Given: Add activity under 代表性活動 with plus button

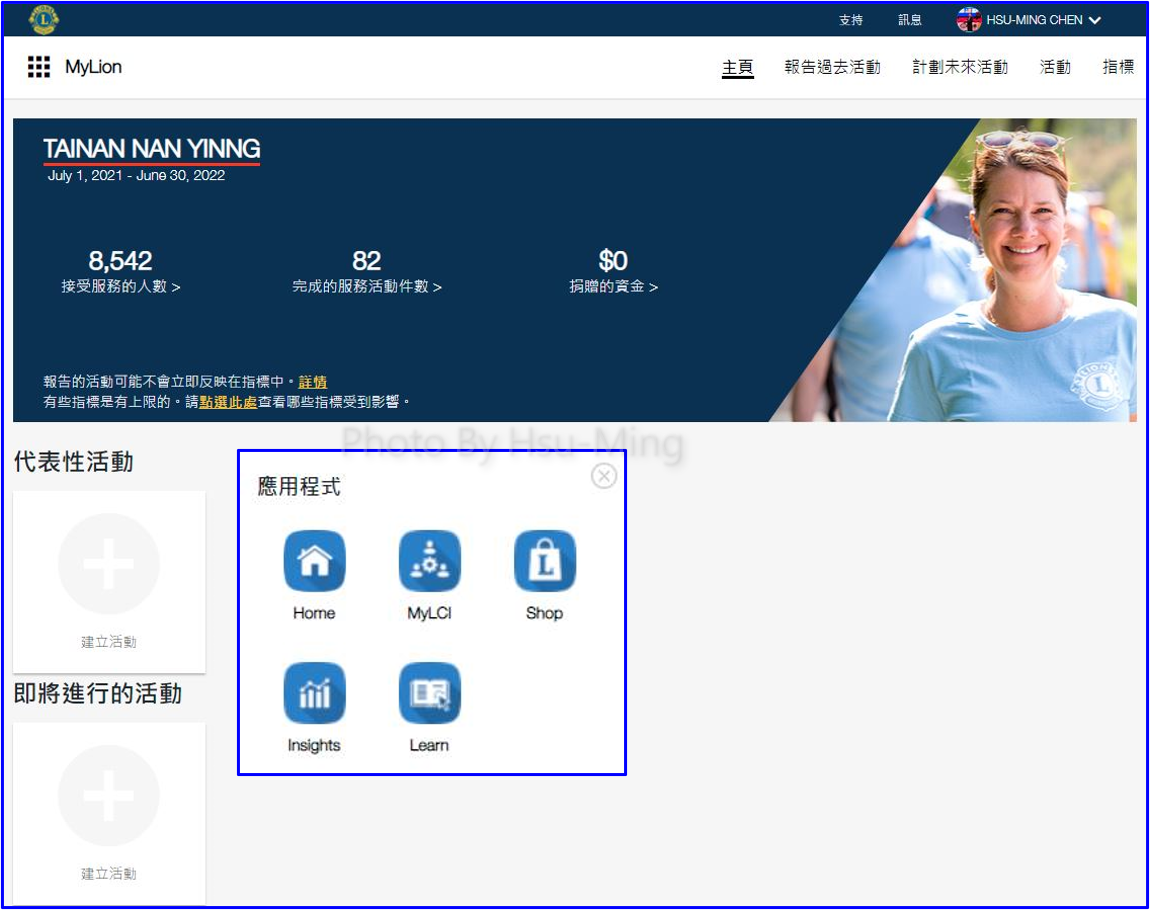Looking at the screenshot, I should 108,564.
